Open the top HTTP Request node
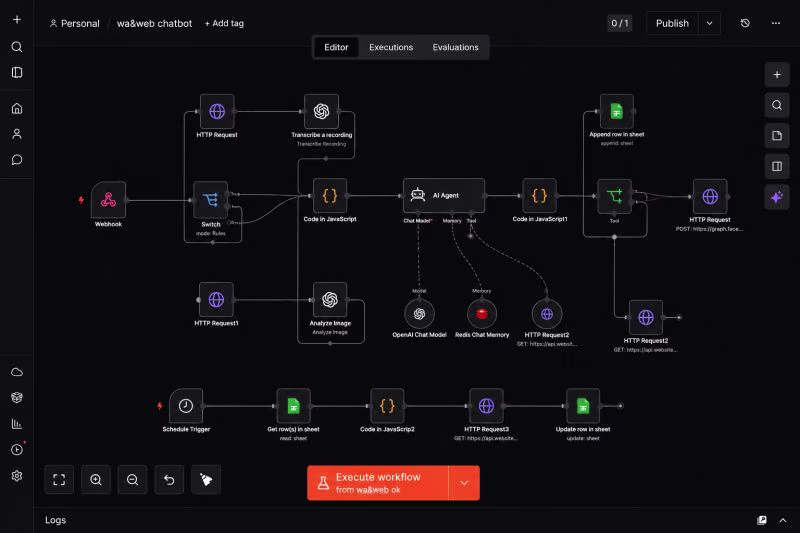This screenshot has height=533, width=800. point(217,111)
